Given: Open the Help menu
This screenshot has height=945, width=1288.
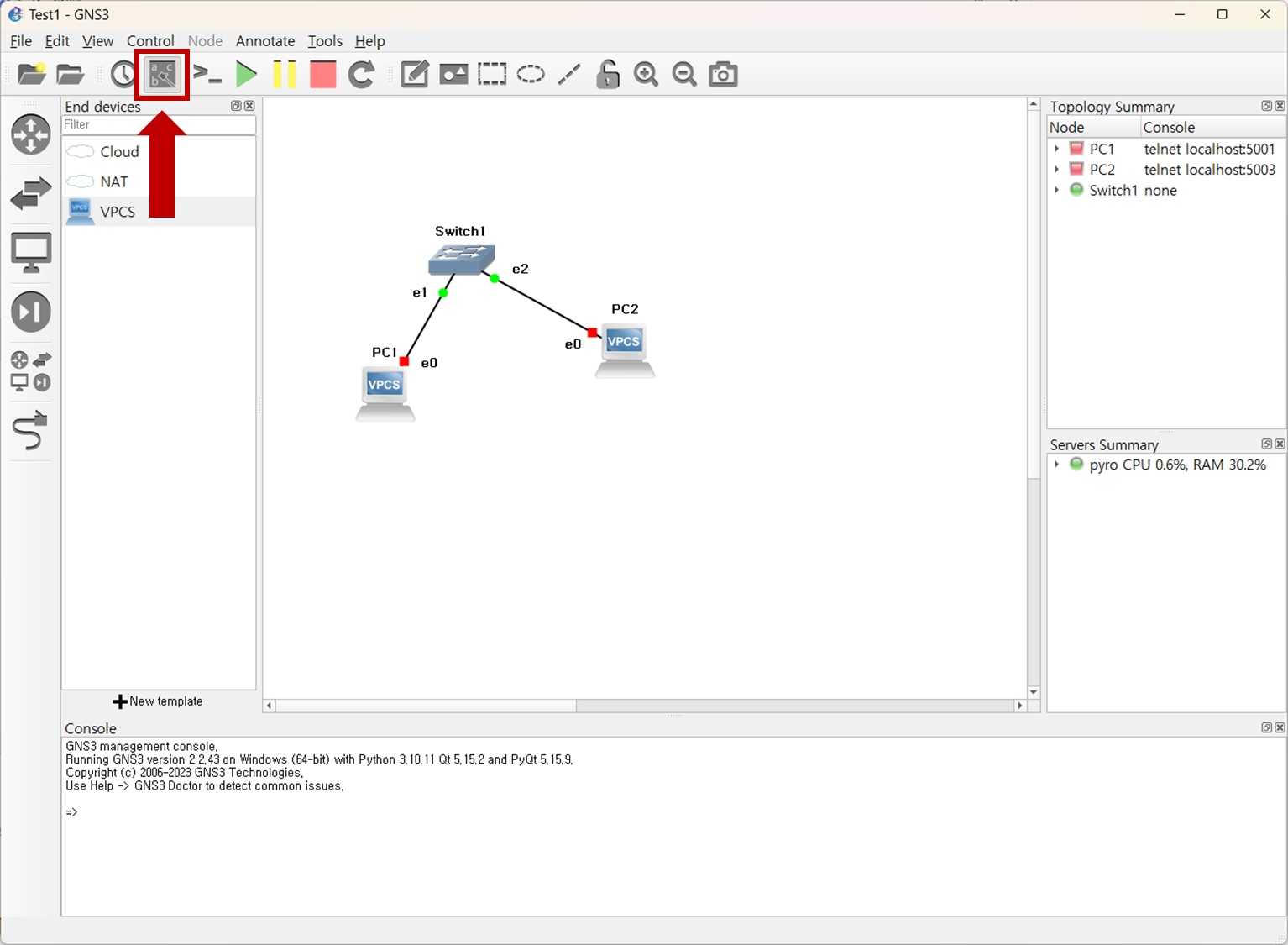Looking at the screenshot, I should [369, 40].
